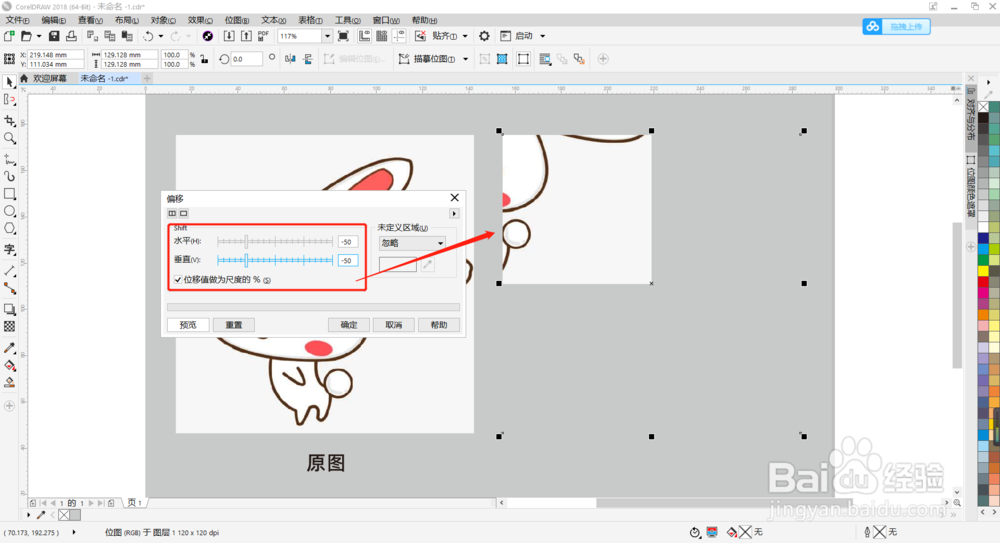Select the Drop Shadow tool

coord(10,309)
